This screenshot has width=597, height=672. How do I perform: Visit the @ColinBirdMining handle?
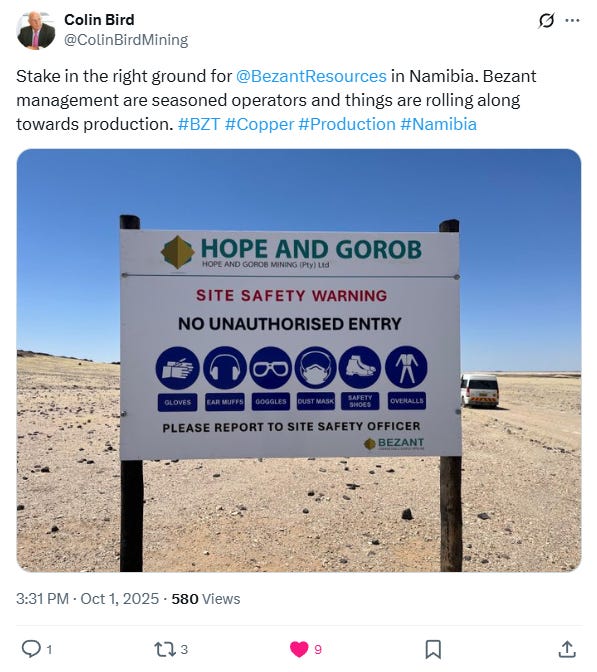pos(126,40)
